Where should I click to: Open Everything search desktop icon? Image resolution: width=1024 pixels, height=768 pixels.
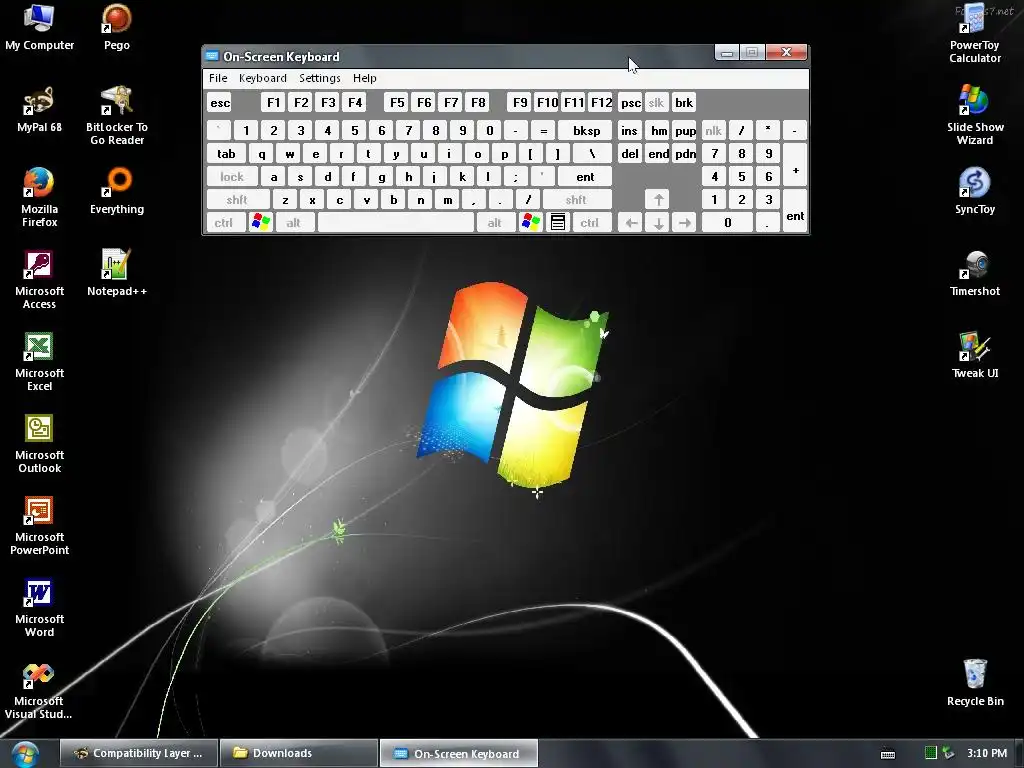[x=117, y=191]
